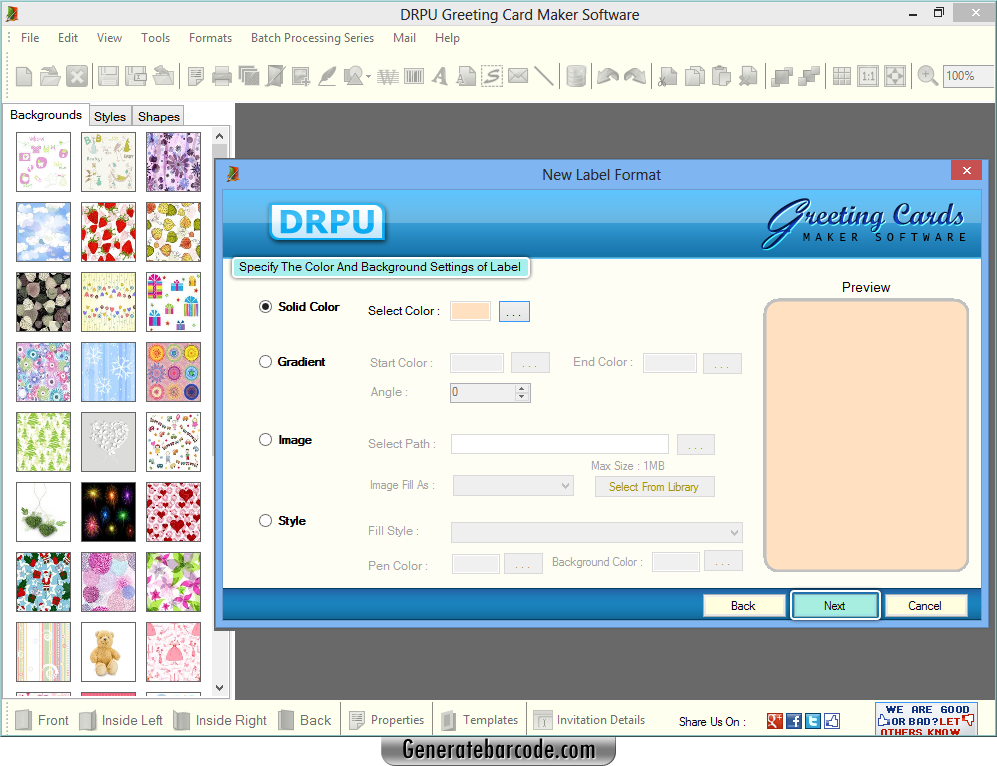Click the Redo arrow icon
Viewport: 997px width, 766px height.
tap(635, 76)
